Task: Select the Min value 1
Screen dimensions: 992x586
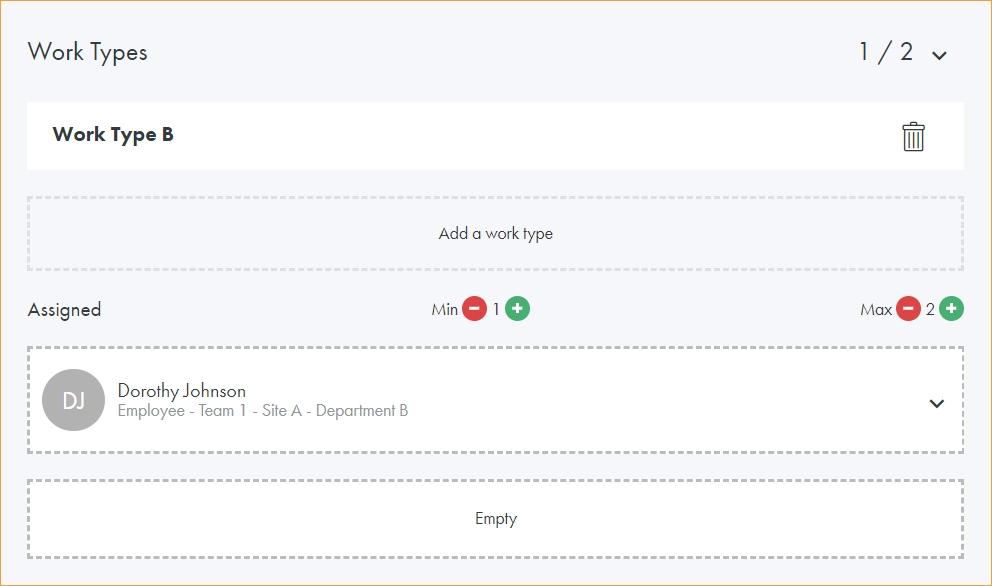Action: tap(496, 310)
